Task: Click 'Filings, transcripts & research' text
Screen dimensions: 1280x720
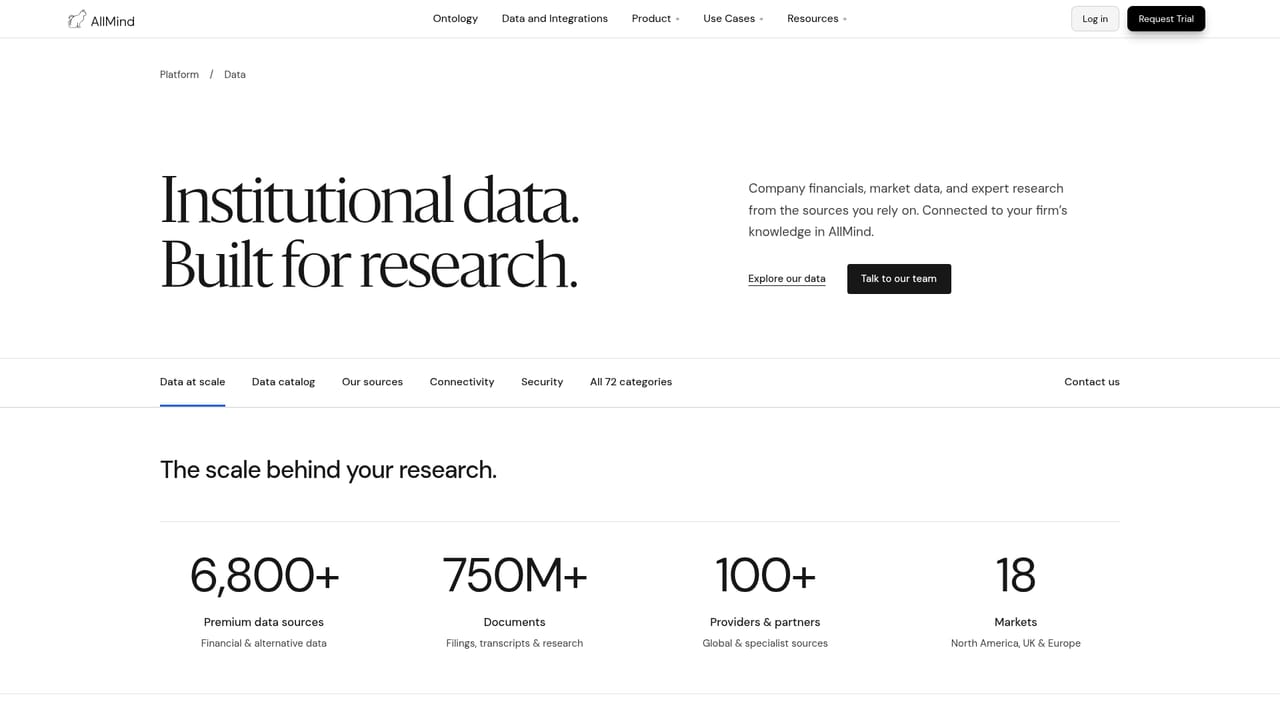Action: click(x=514, y=643)
